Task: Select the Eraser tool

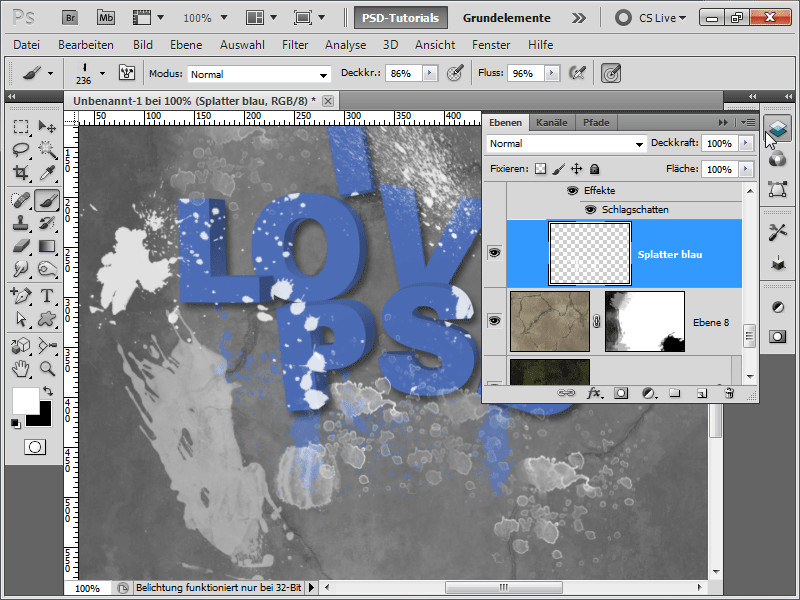Action: [x=21, y=246]
